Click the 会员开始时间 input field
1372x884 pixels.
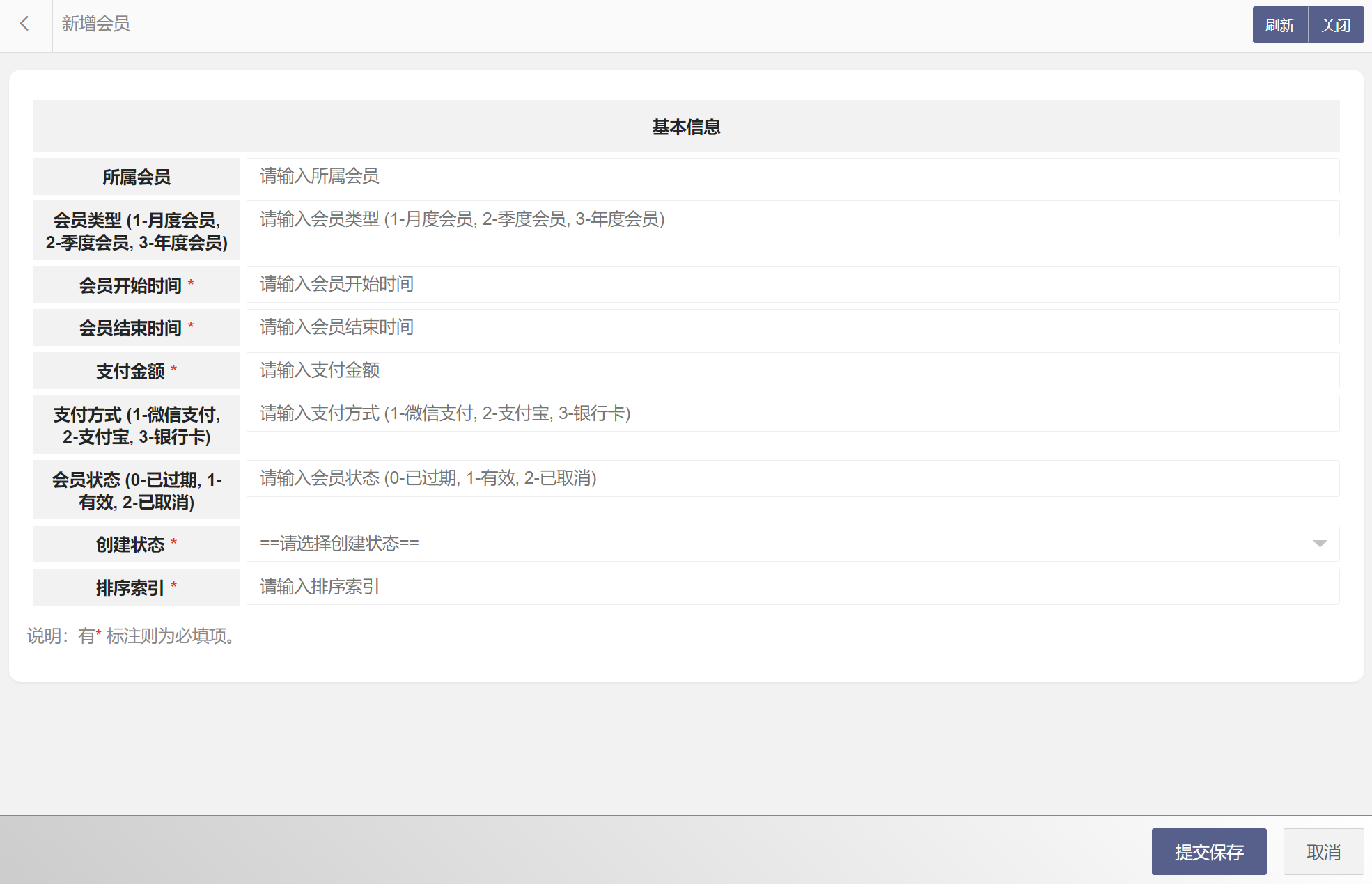[793, 284]
